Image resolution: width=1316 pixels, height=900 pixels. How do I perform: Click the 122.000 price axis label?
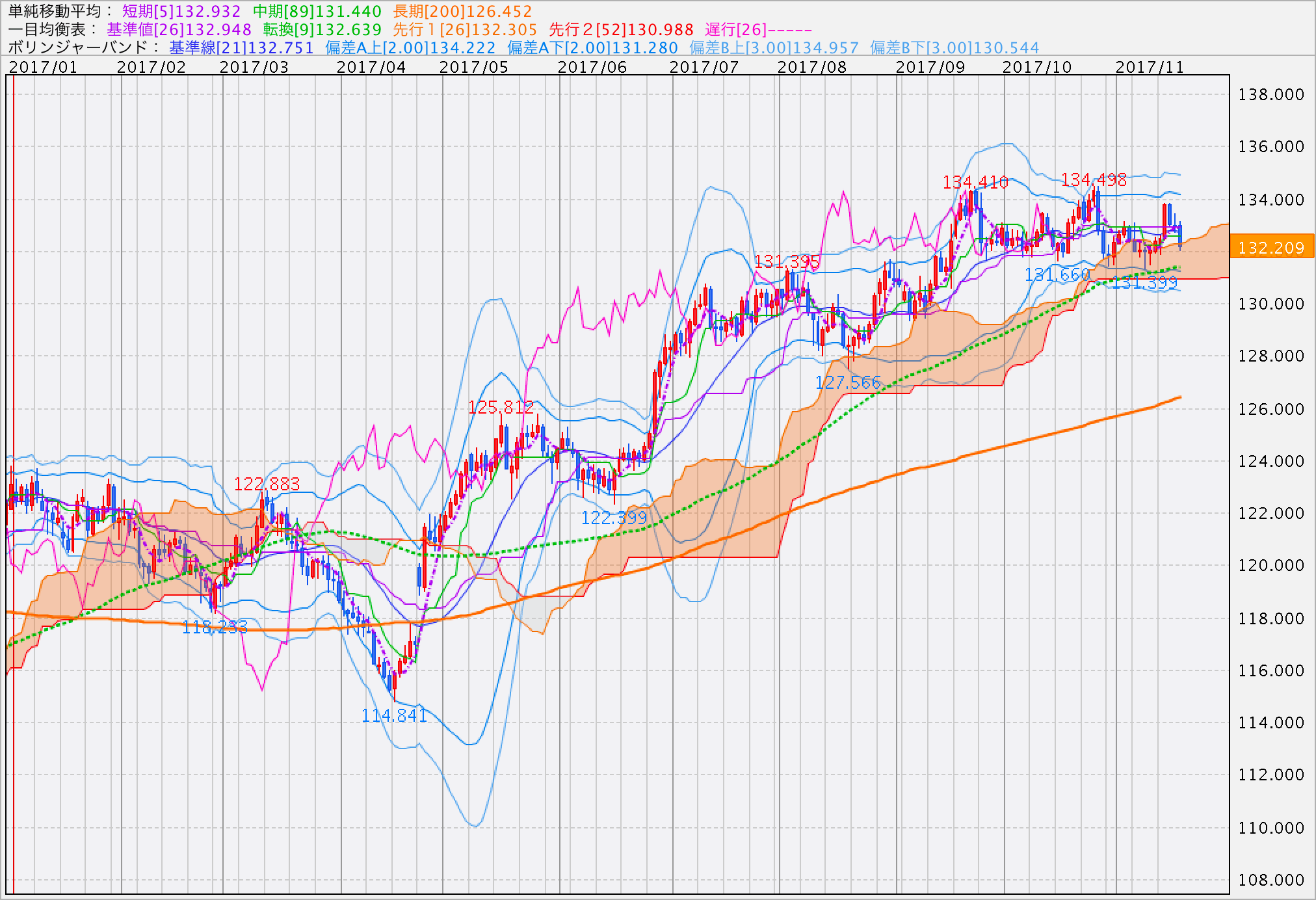(1271, 513)
